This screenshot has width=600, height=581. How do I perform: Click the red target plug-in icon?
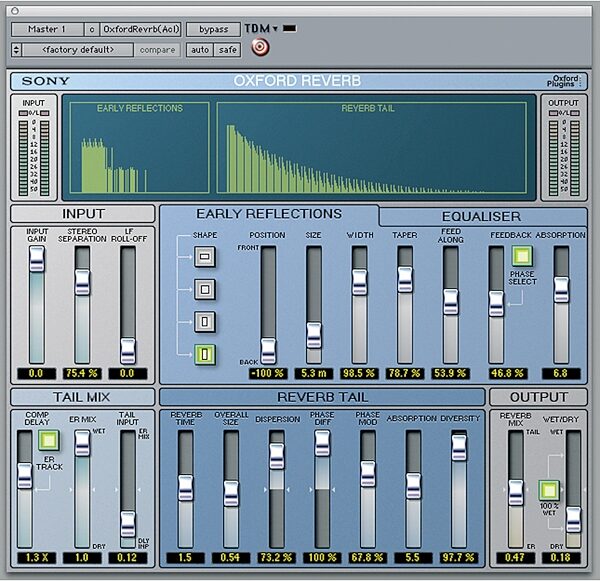(260, 47)
